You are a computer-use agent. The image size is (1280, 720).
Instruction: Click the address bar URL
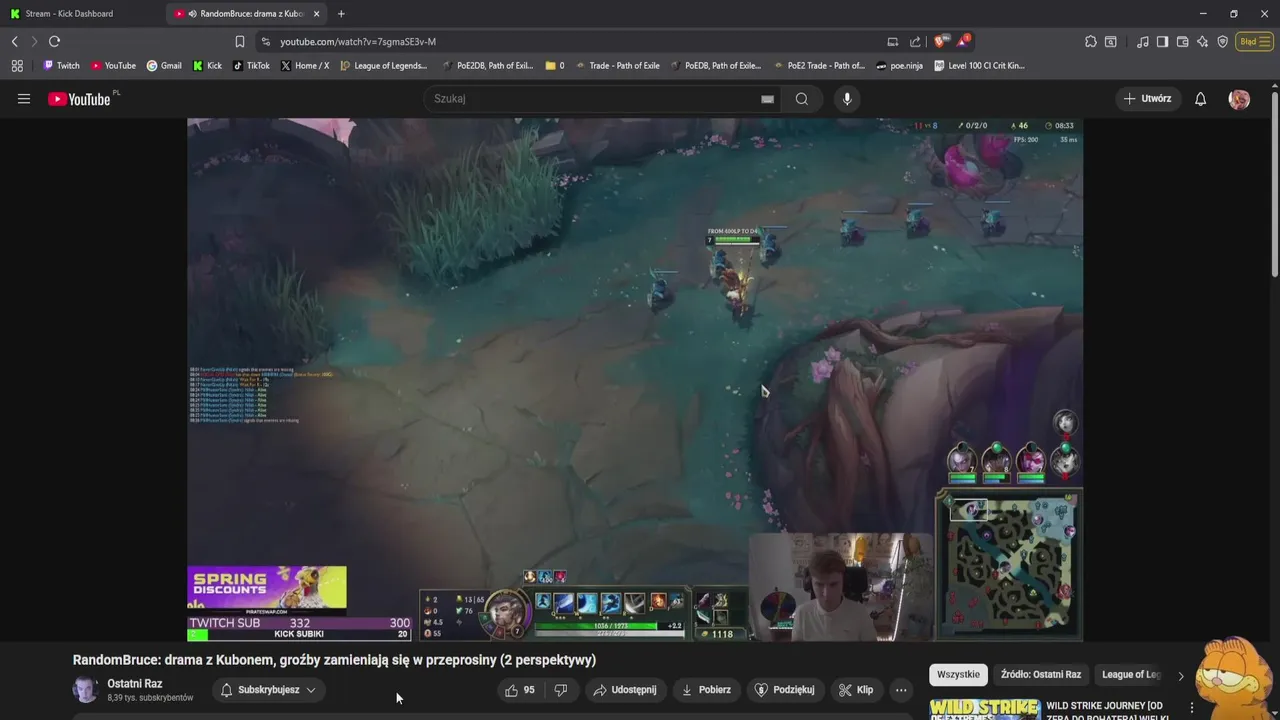tap(358, 41)
